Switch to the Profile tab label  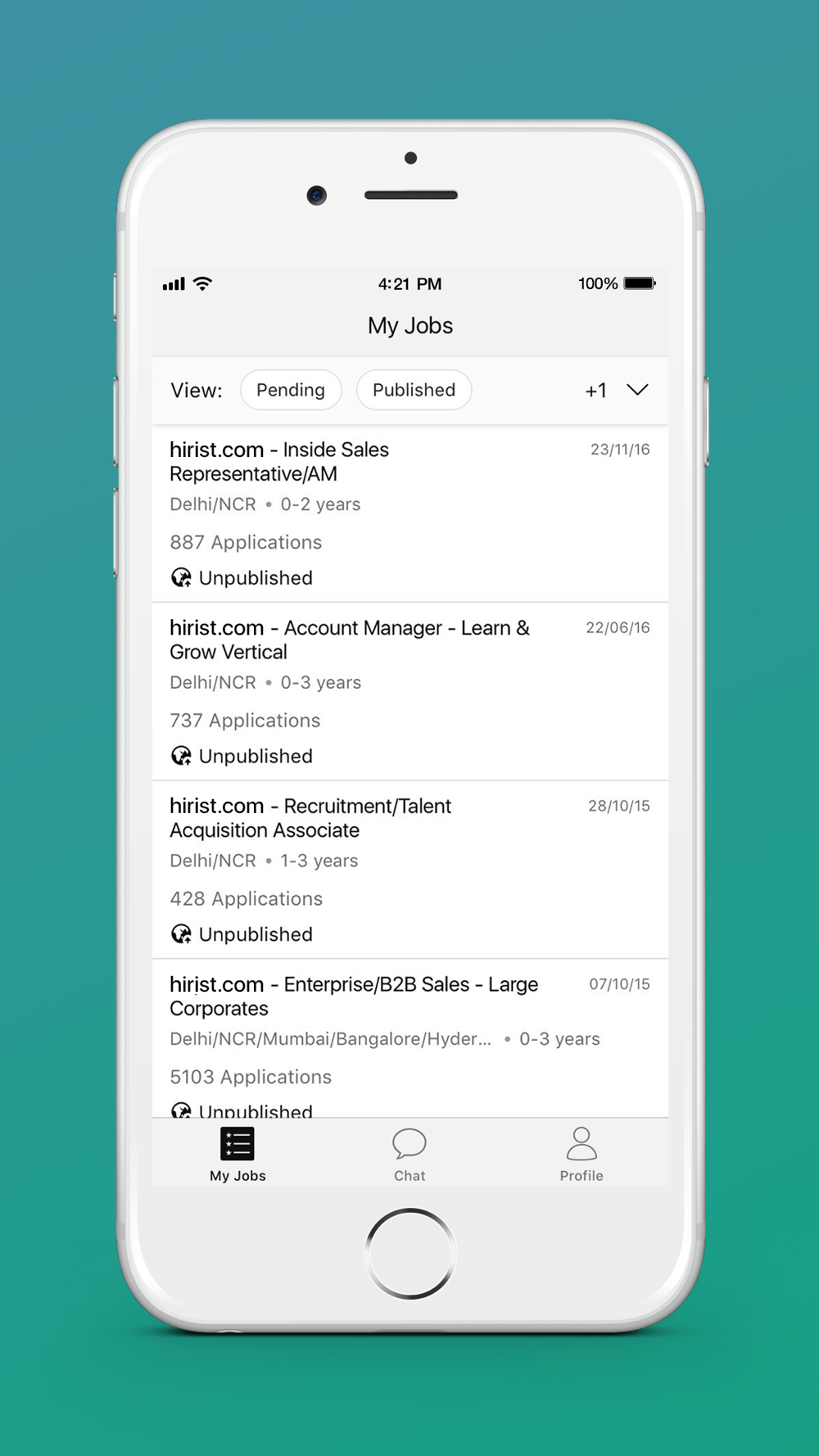[x=581, y=1176]
